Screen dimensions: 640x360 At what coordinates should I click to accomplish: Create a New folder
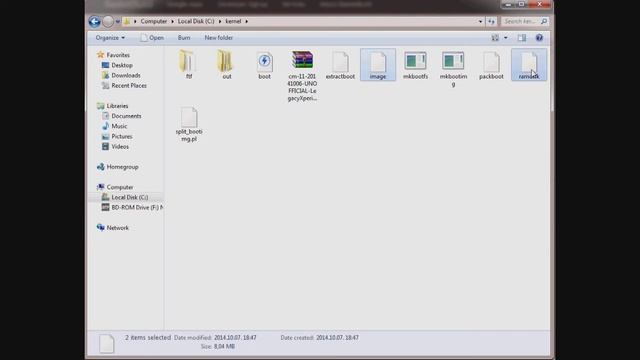click(218, 38)
